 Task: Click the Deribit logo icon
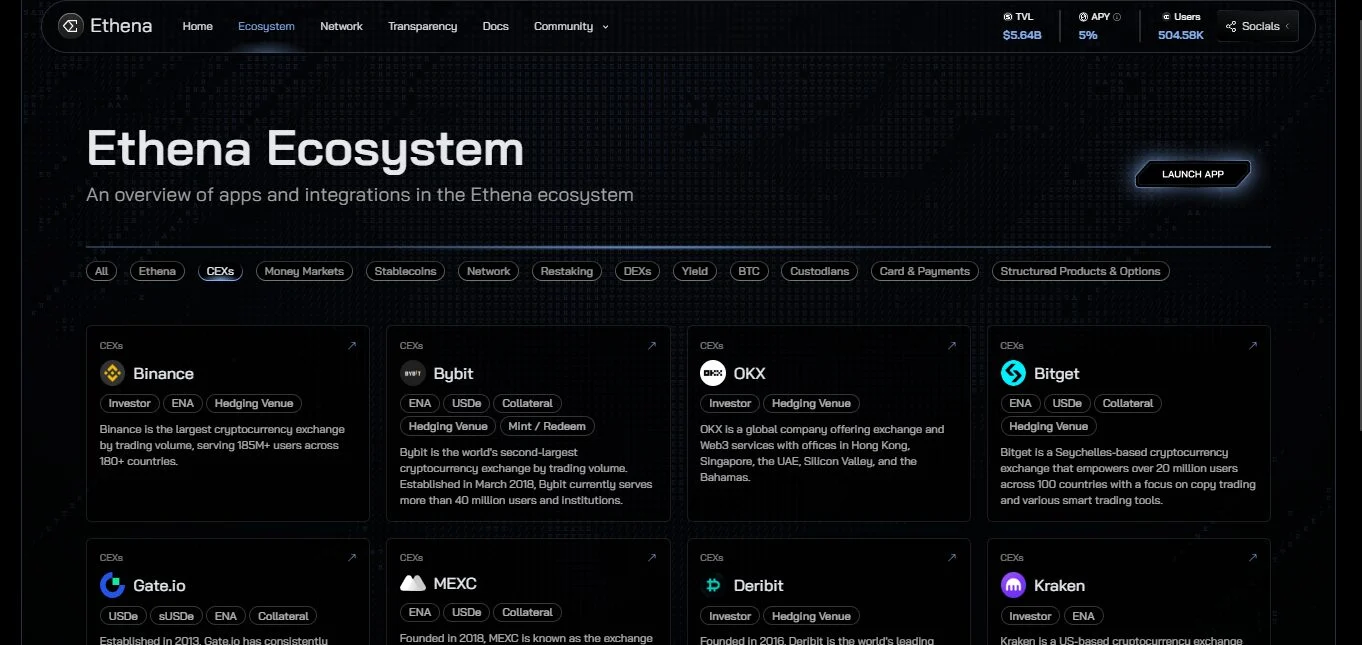(713, 585)
